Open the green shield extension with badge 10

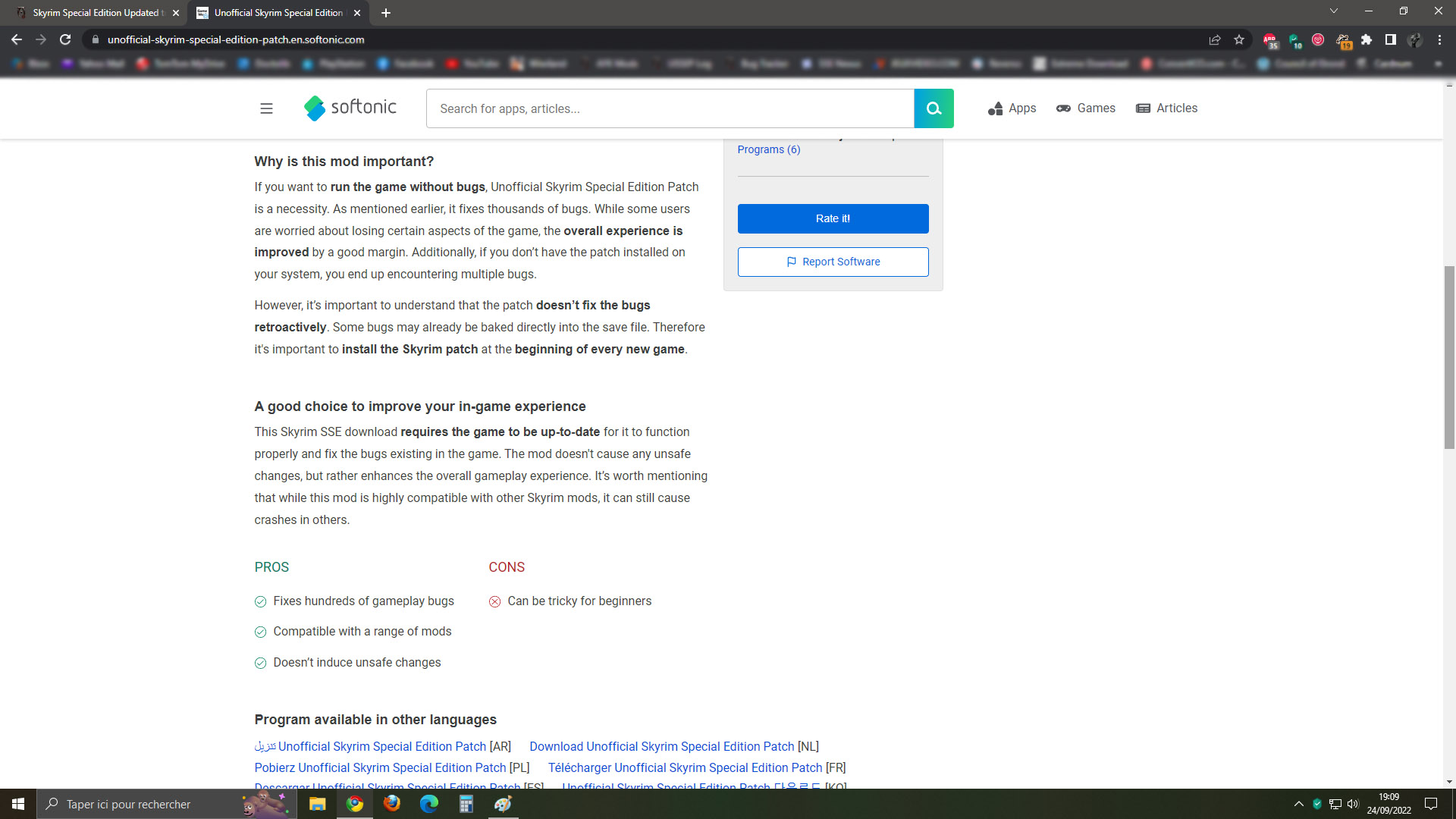click(x=1294, y=40)
